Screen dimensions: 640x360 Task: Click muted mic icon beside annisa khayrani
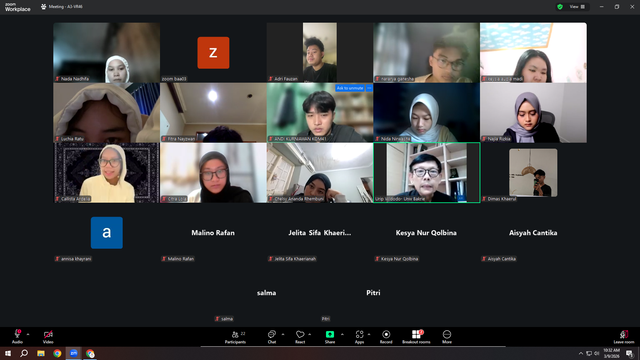tap(57, 259)
